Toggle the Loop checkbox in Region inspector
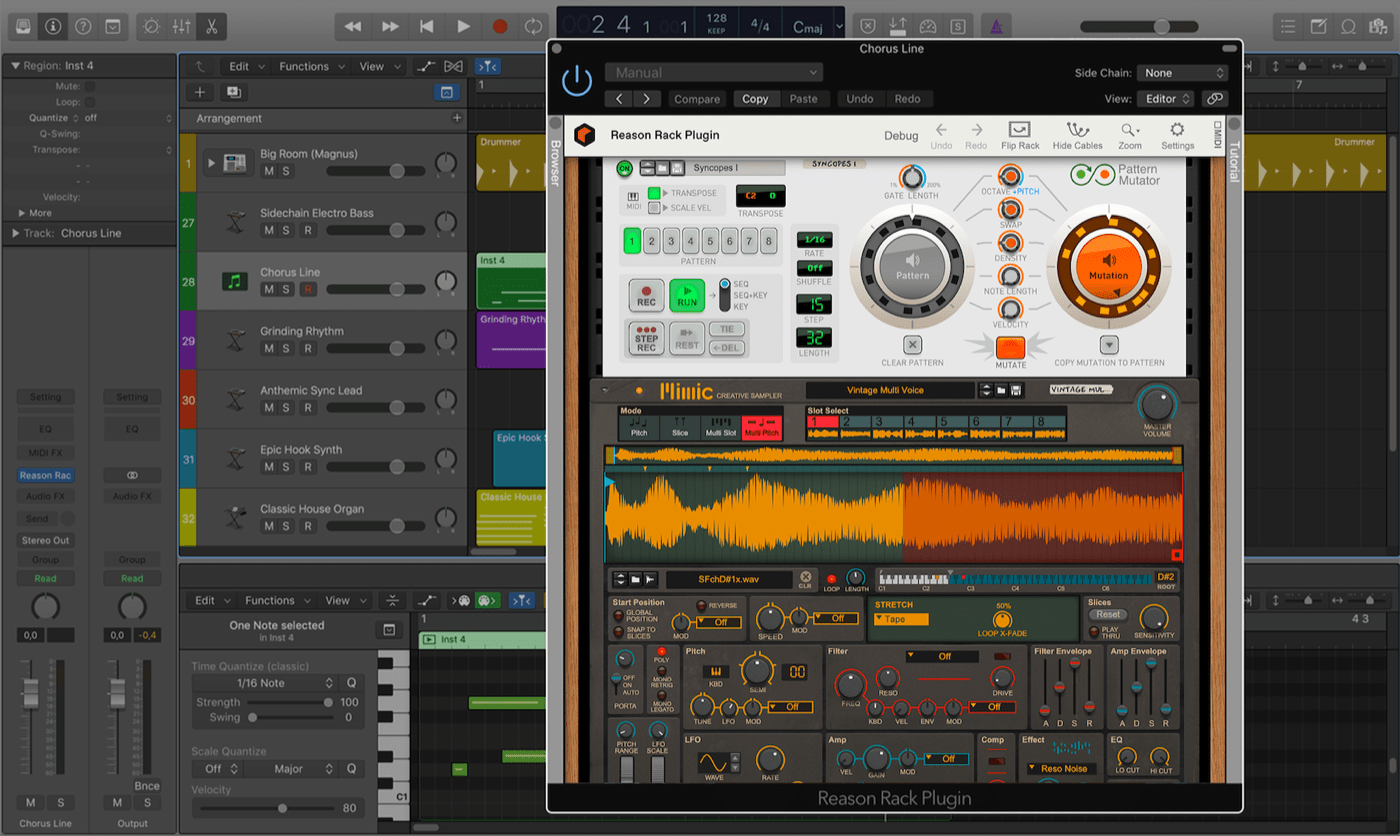The width and height of the screenshot is (1400, 836). coord(90,102)
